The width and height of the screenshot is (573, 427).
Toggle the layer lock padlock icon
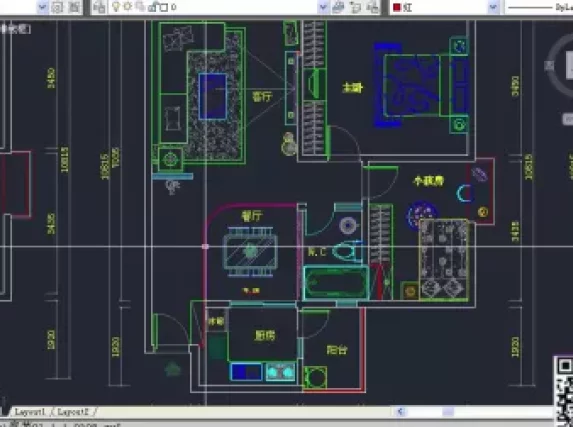click(x=153, y=7)
